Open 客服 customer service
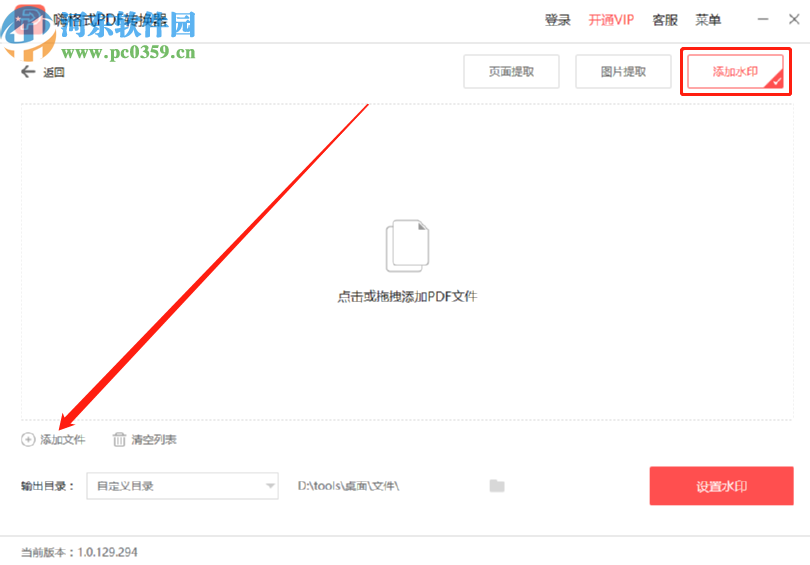This screenshot has height=565, width=810. 665,20
